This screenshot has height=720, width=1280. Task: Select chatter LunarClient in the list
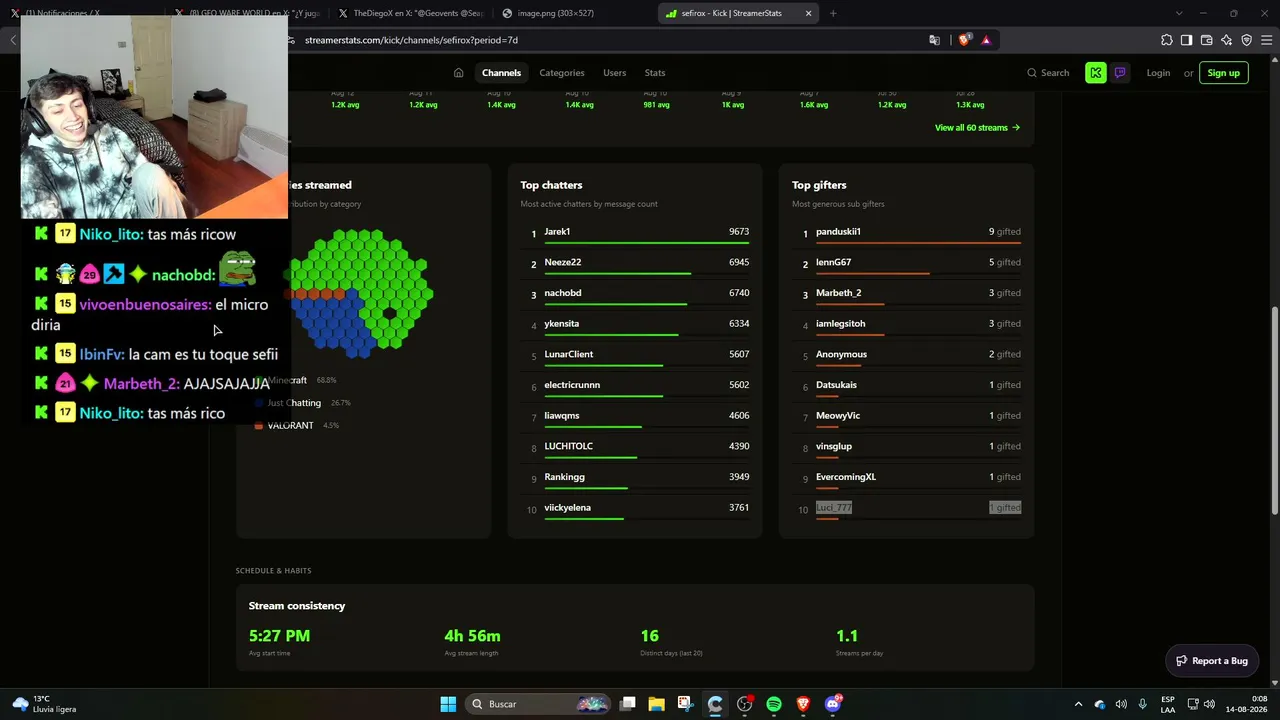568,354
